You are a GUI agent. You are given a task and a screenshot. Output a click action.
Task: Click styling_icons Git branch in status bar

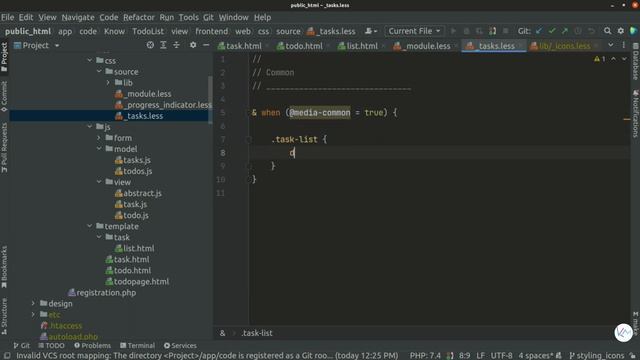point(597,356)
